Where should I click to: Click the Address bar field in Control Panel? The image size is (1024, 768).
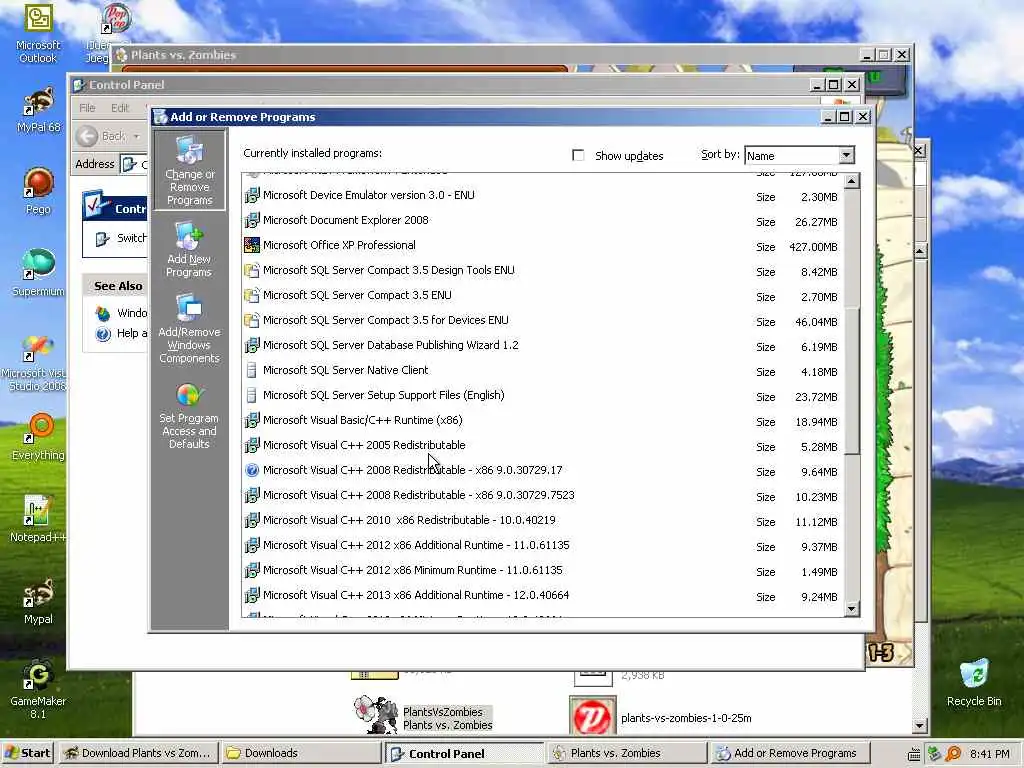[135, 164]
